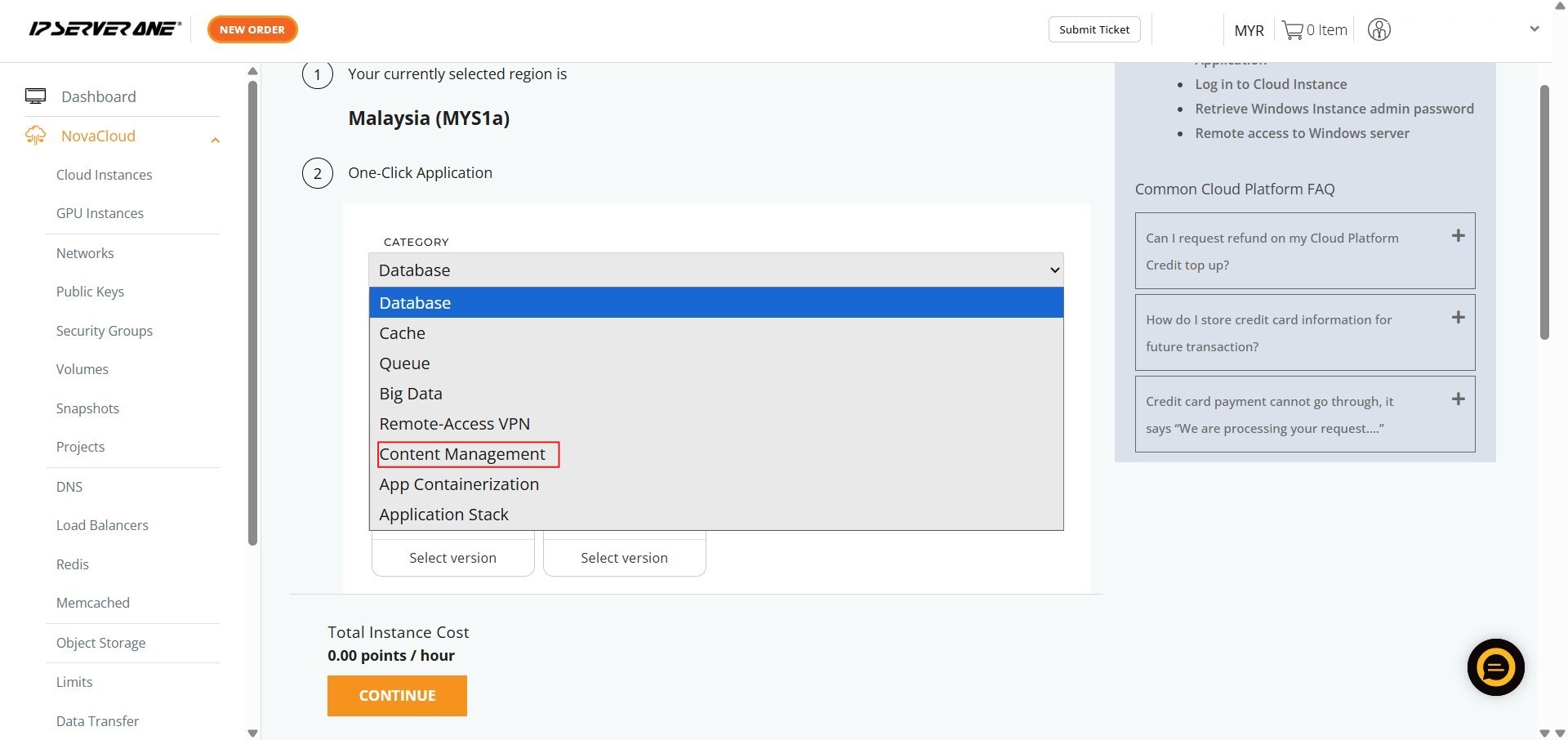
Task: Collapse the NovaCloud menu chevron
Action: coord(215,140)
